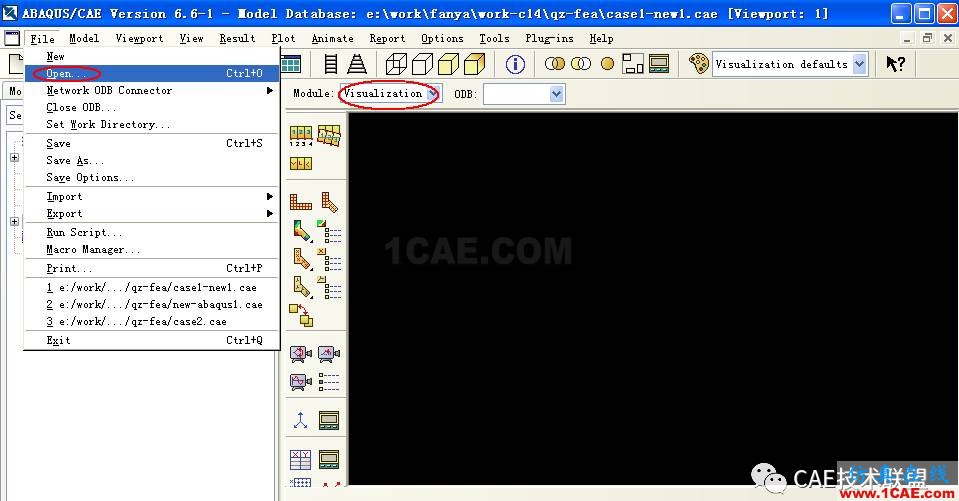Click the color code palette icon
The height and width of the screenshot is (501, 959).
698,64
